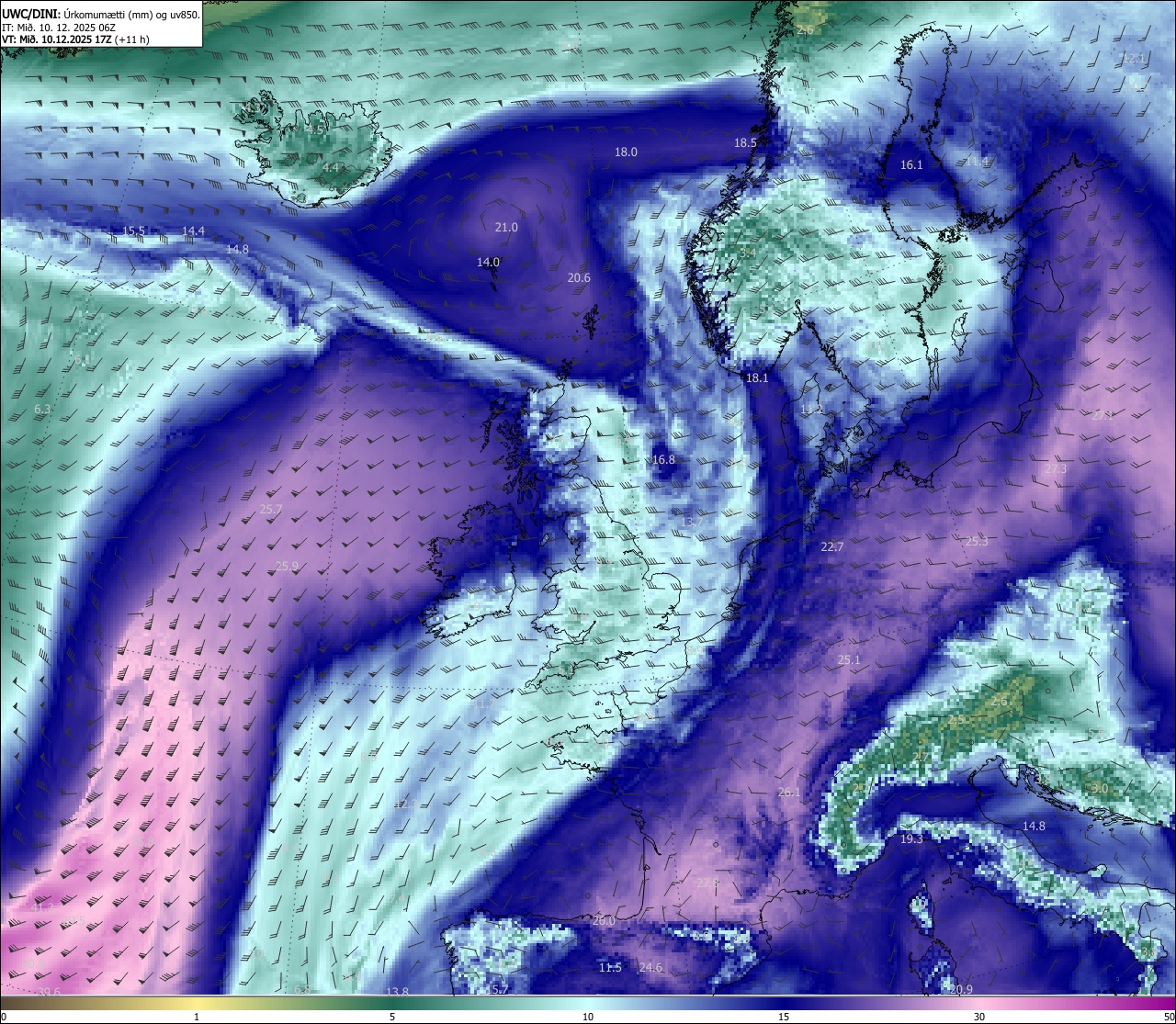Click the 3.0 value label
The height and width of the screenshot is (1024, 1176).
pyautogui.click(x=1099, y=788)
